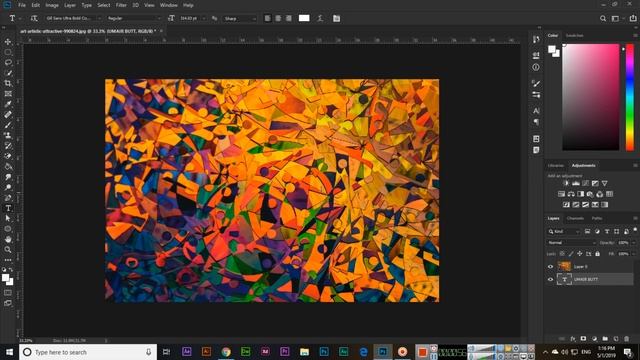The width and height of the screenshot is (640, 360).
Task: Center text in options bar
Action: 278,18
